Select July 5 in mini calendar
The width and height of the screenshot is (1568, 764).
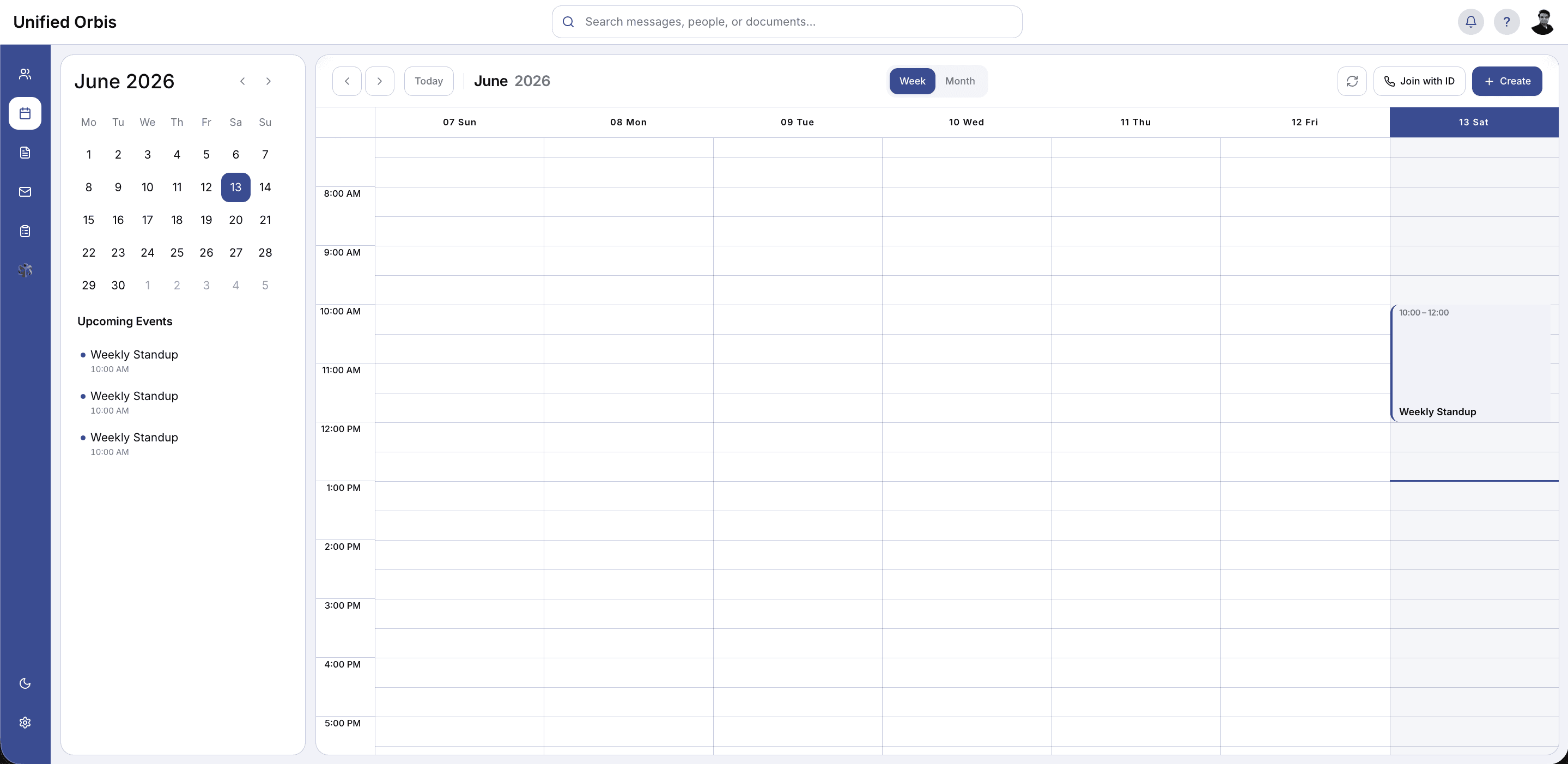tap(265, 286)
